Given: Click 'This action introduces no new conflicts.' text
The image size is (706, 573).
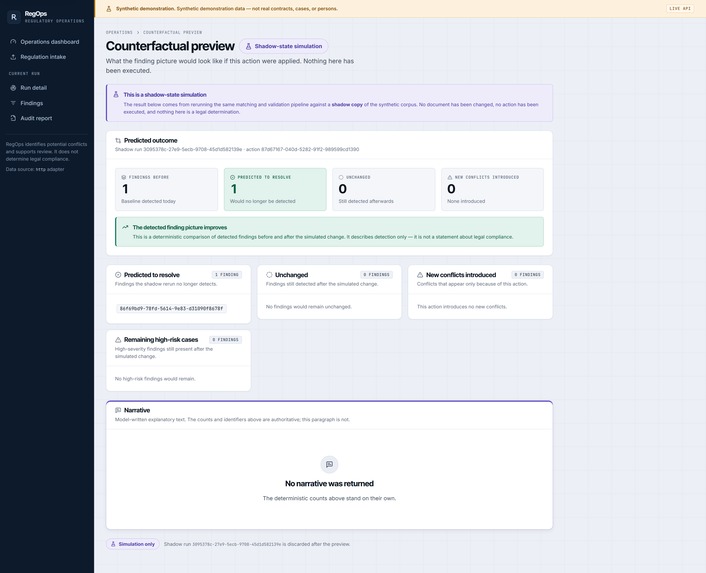Looking at the screenshot, I should (462, 307).
